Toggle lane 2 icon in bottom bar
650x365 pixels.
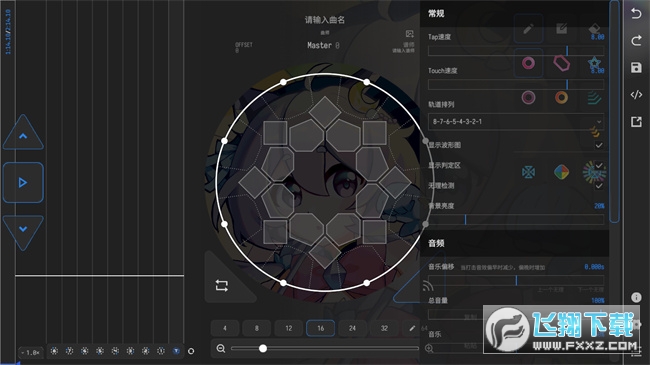click(x=146, y=351)
